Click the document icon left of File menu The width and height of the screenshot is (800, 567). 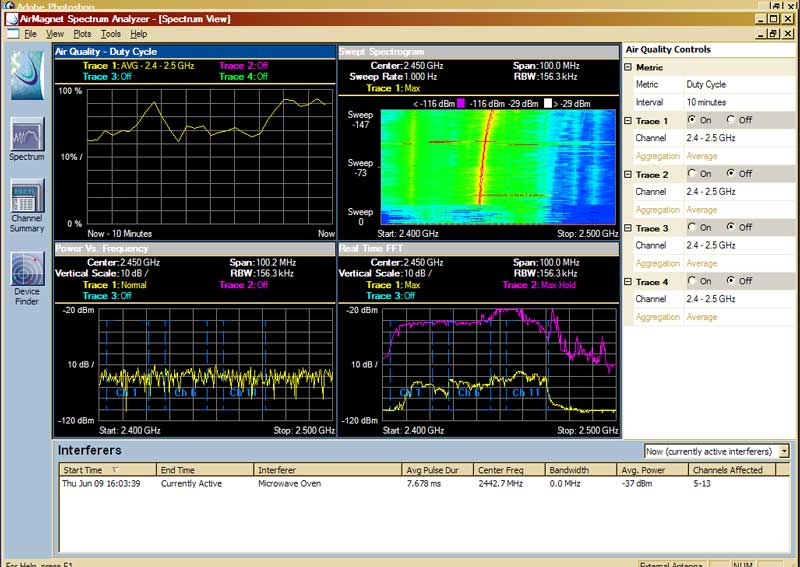[x=13, y=34]
